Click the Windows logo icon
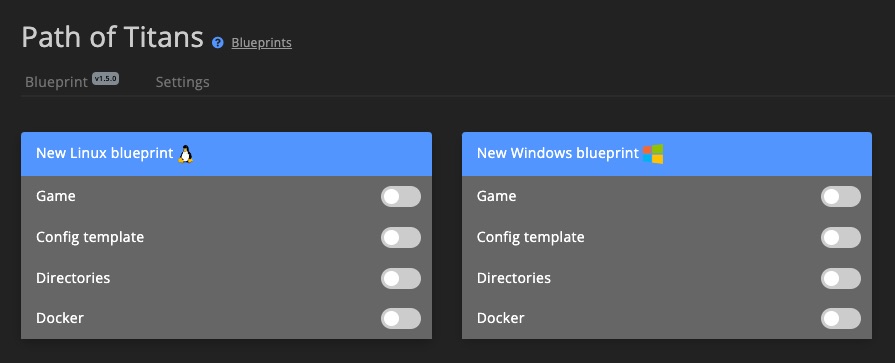The width and height of the screenshot is (895, 363). click(x=653, y=154)
